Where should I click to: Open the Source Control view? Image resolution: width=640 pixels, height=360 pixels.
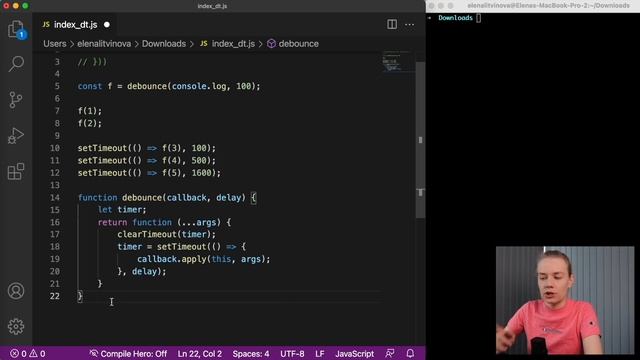16,100
